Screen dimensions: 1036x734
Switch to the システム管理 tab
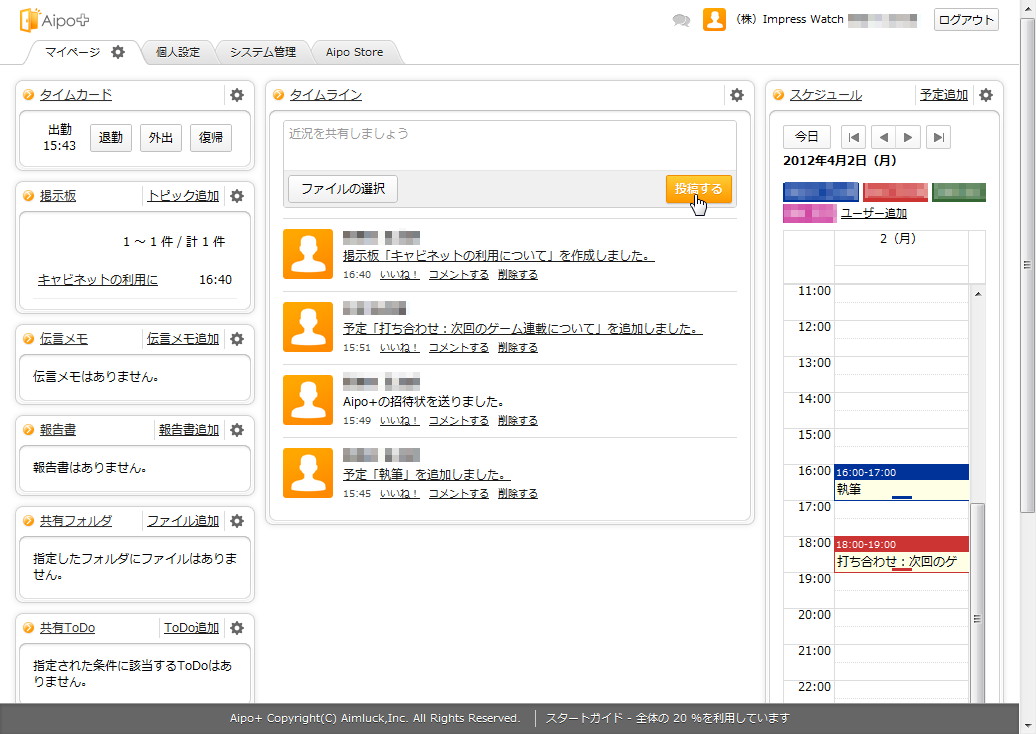tap(264, 51)
